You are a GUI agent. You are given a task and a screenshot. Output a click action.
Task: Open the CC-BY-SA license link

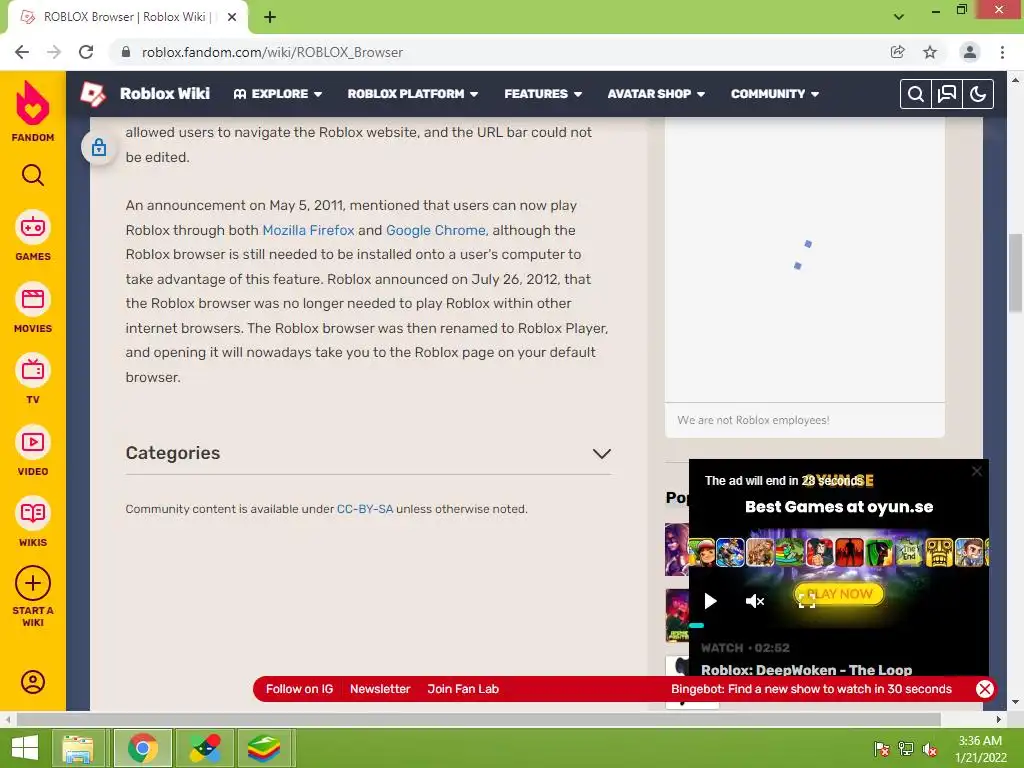pyautogui.click(x=364, y=509)
